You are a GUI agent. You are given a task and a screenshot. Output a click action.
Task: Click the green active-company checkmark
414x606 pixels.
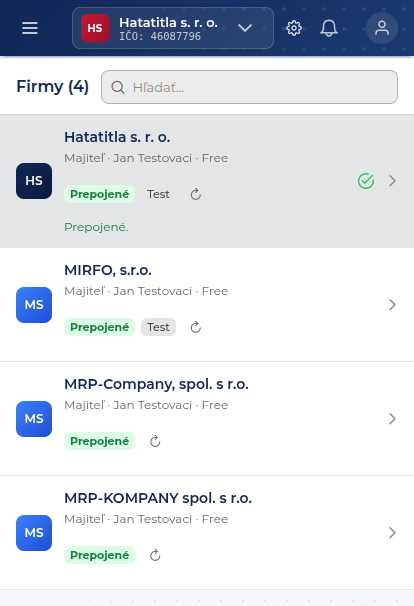366,181
